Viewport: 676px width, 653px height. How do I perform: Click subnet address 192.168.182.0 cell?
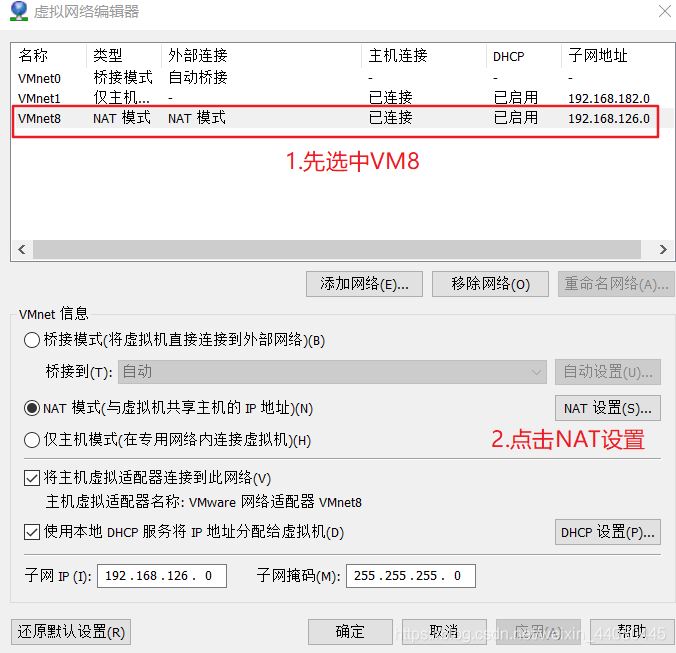coord(609,98)
